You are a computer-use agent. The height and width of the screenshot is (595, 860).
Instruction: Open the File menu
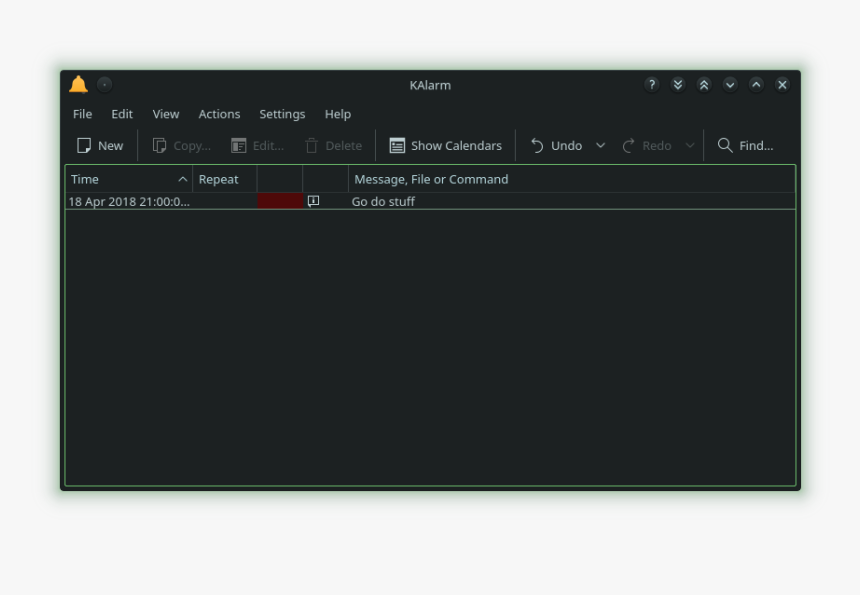tap(82, 114)
